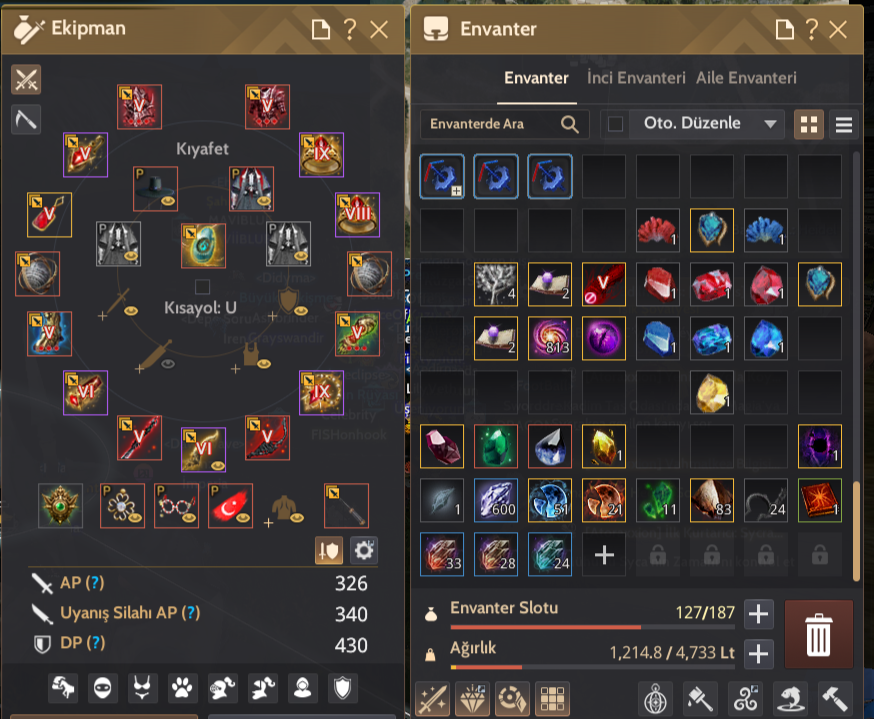Tick the checkbox next to Oto. Düzenle
This screenshot has height=720, width=874.
click(615, 124)
